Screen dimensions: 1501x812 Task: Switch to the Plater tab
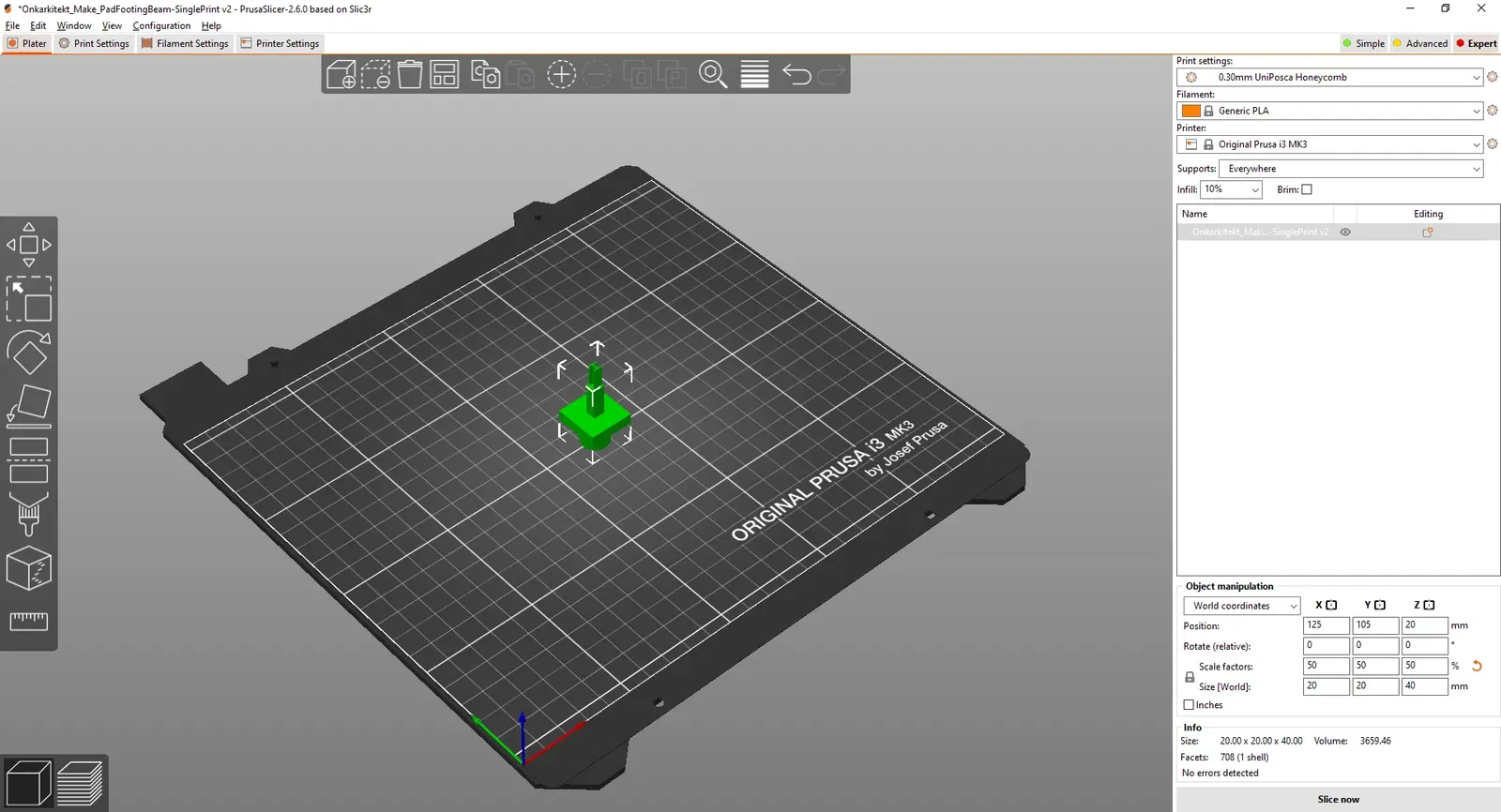point(26,43)
